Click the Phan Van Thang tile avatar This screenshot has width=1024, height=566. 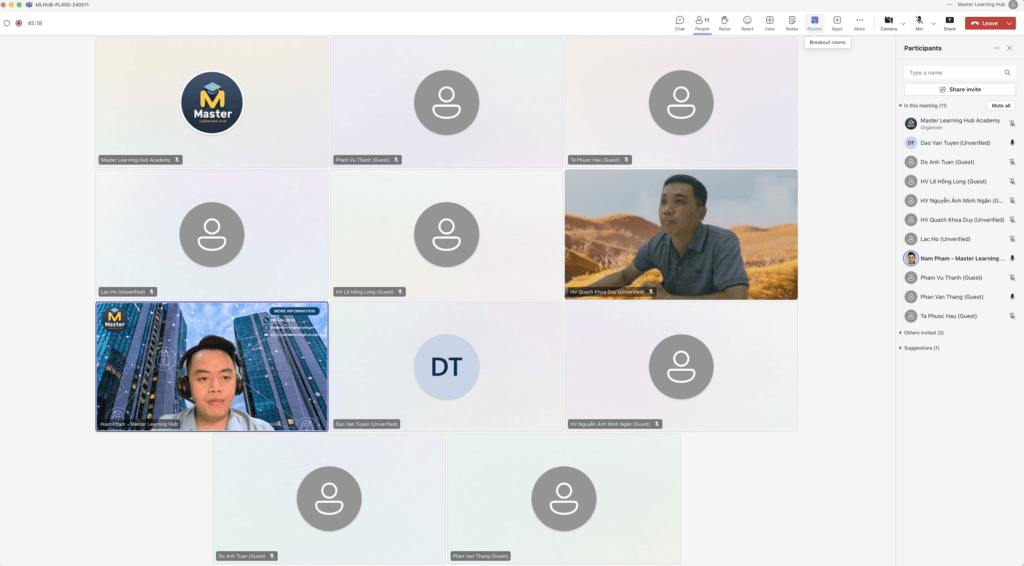click(564, 499)
